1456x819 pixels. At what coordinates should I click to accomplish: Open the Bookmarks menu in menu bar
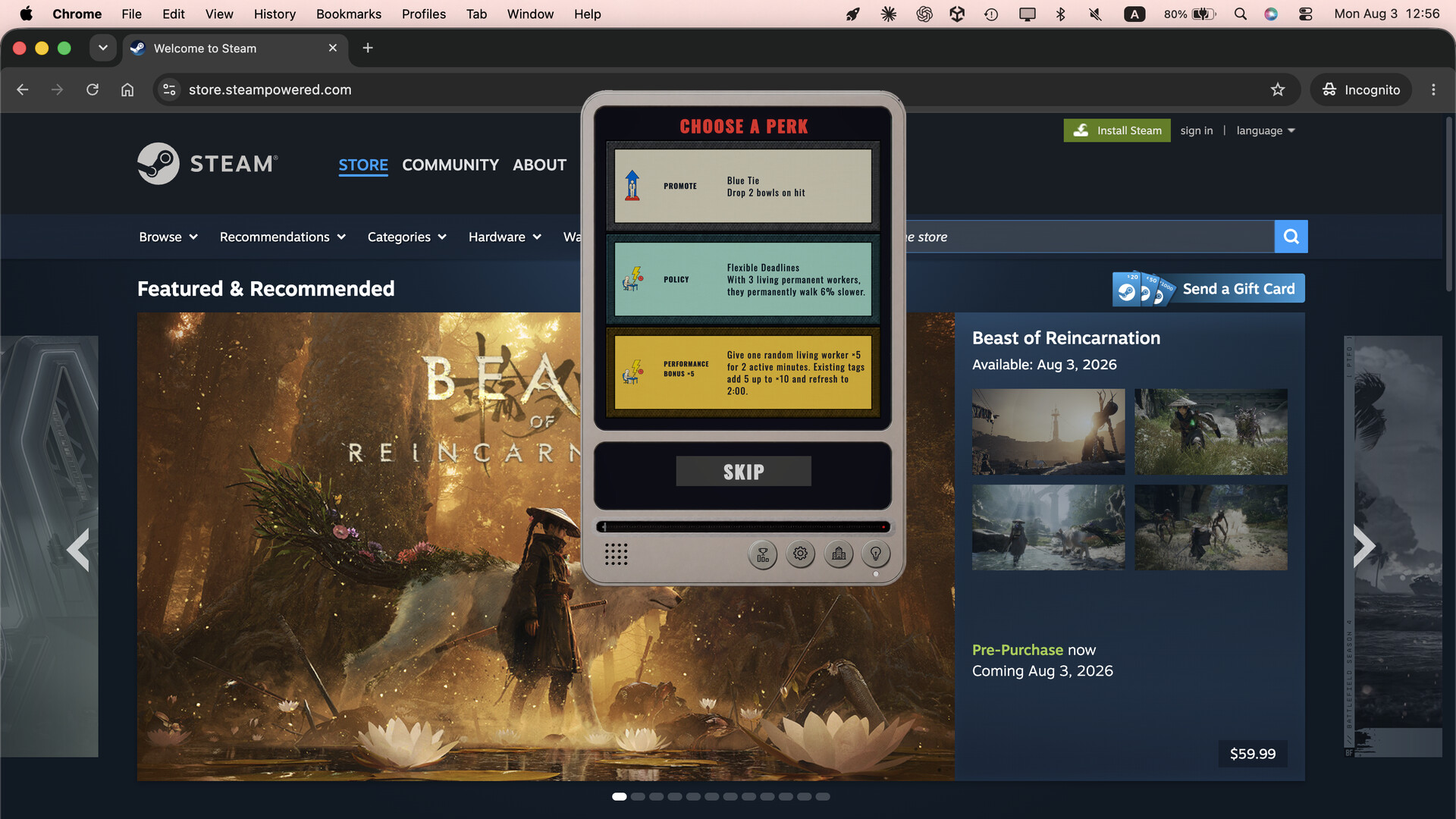(349, 14)
